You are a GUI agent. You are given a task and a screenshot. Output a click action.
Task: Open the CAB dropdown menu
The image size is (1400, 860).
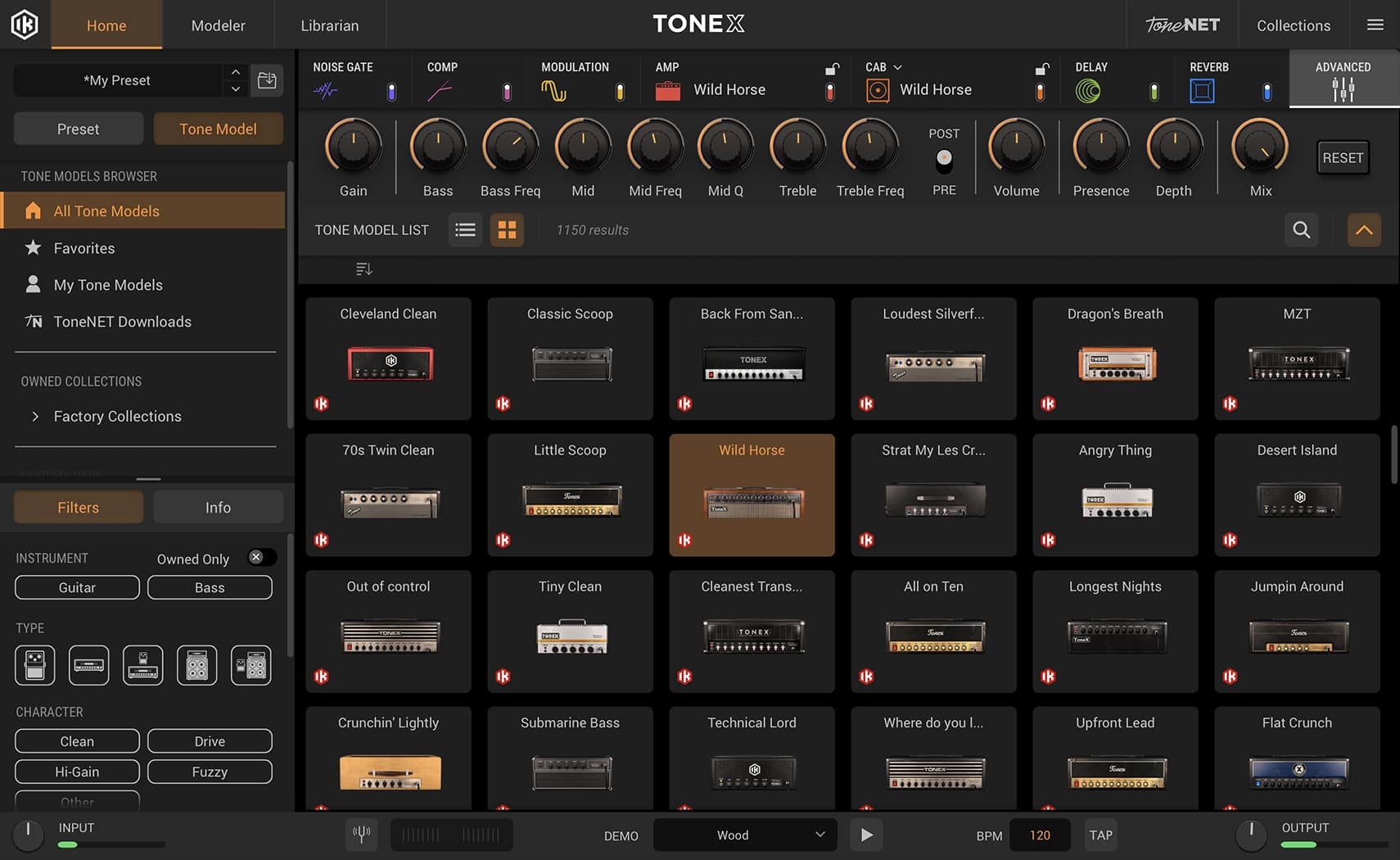897,66
